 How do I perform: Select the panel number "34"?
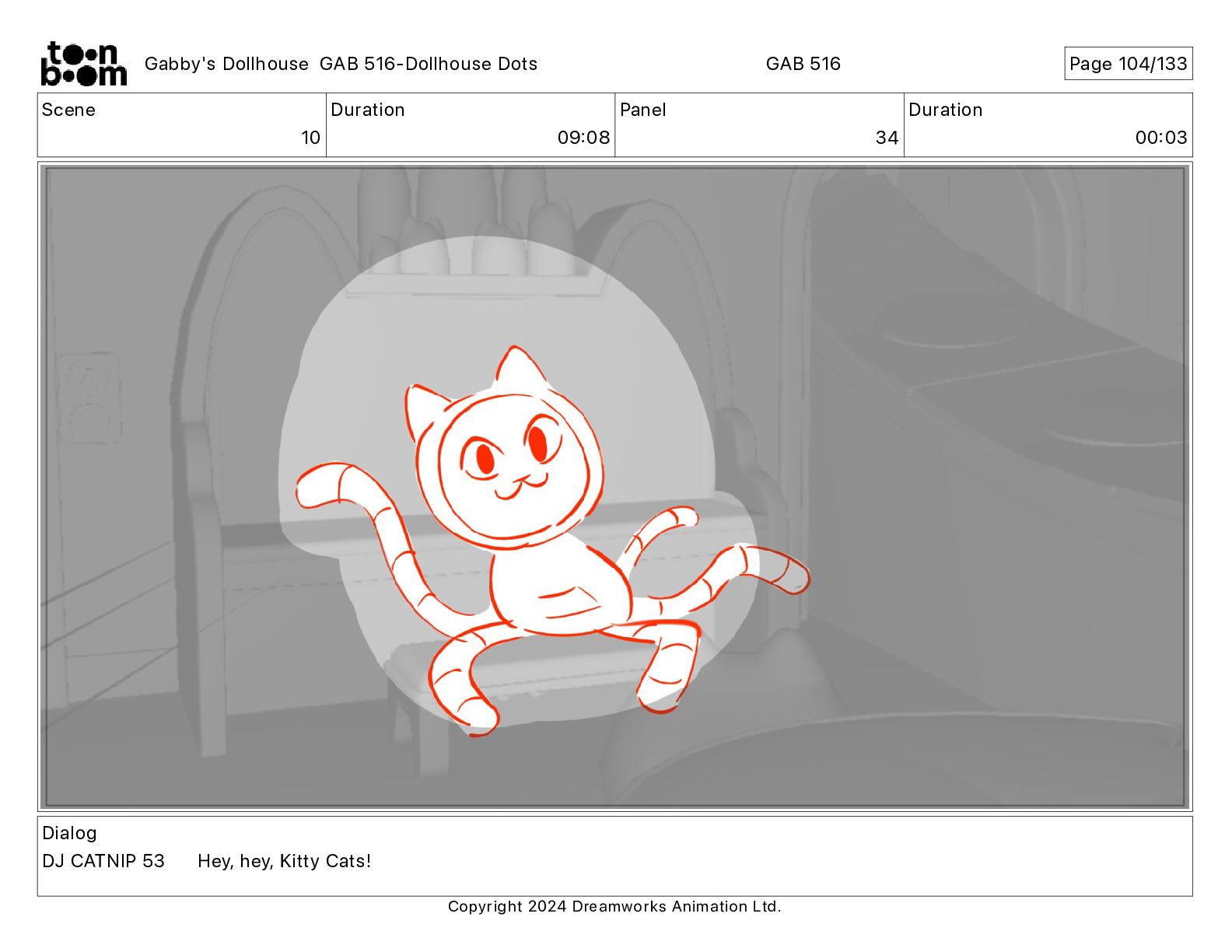click(x=887, y=138)
